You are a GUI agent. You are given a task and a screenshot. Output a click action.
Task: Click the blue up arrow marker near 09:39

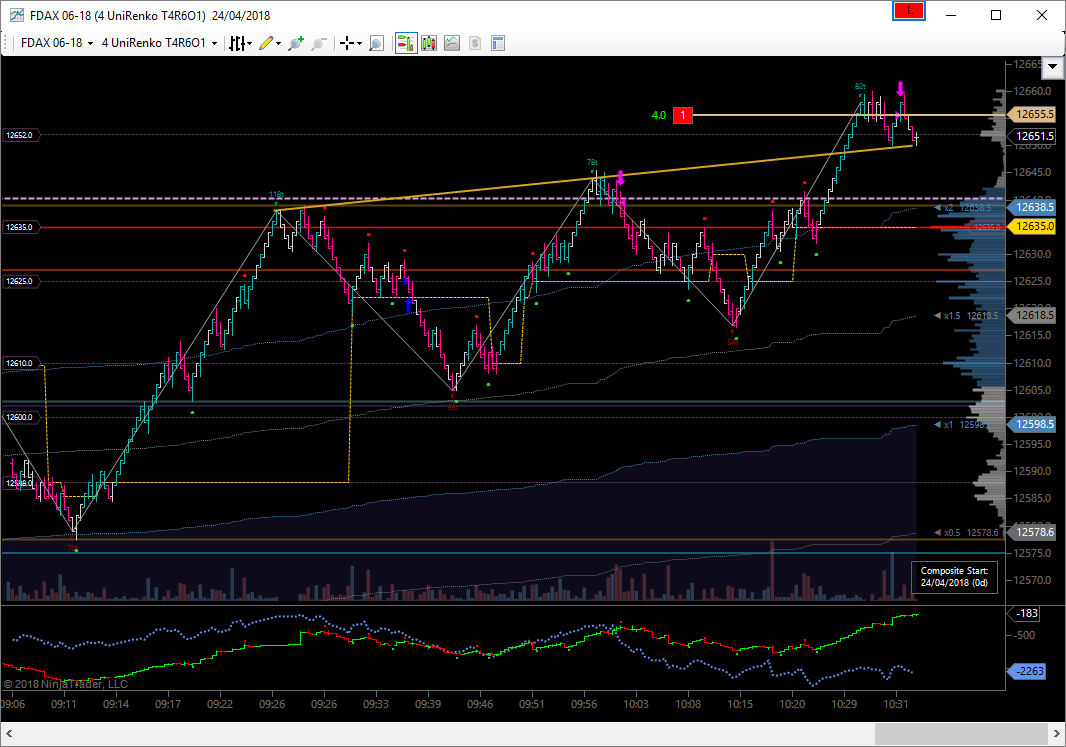pos(409,306)
